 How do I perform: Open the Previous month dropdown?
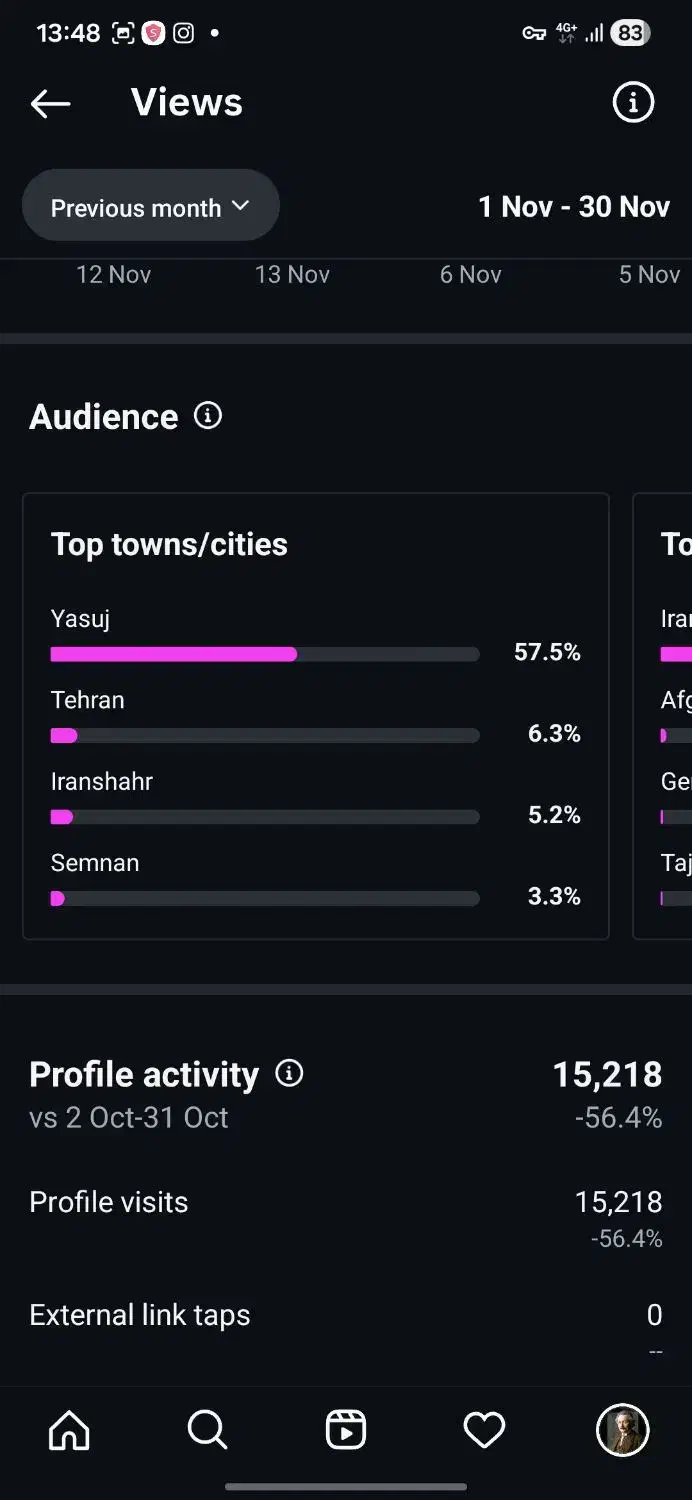150,206
